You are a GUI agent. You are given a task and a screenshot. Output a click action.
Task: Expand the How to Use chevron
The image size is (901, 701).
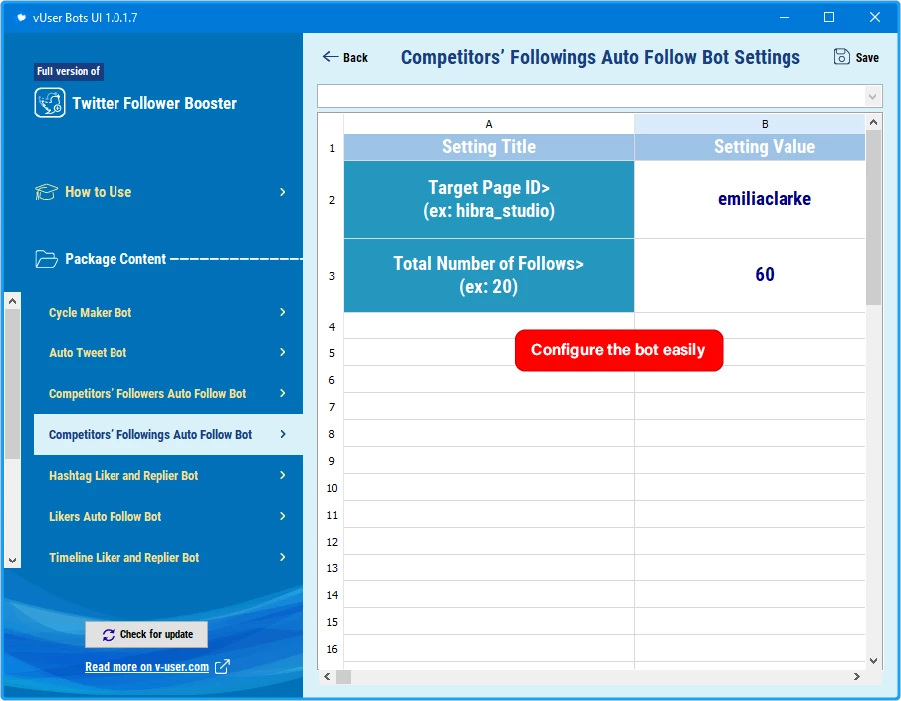tap(282, 192)
